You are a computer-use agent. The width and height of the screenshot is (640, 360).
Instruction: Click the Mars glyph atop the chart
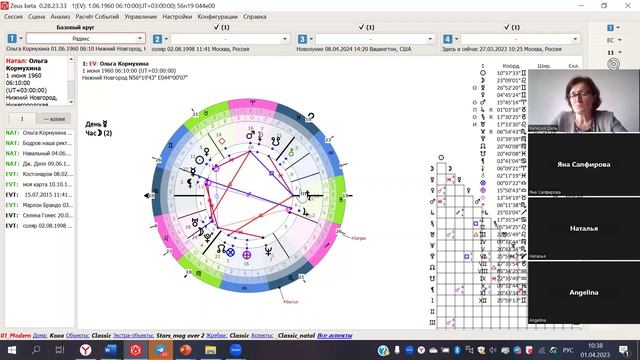[250, 135]
